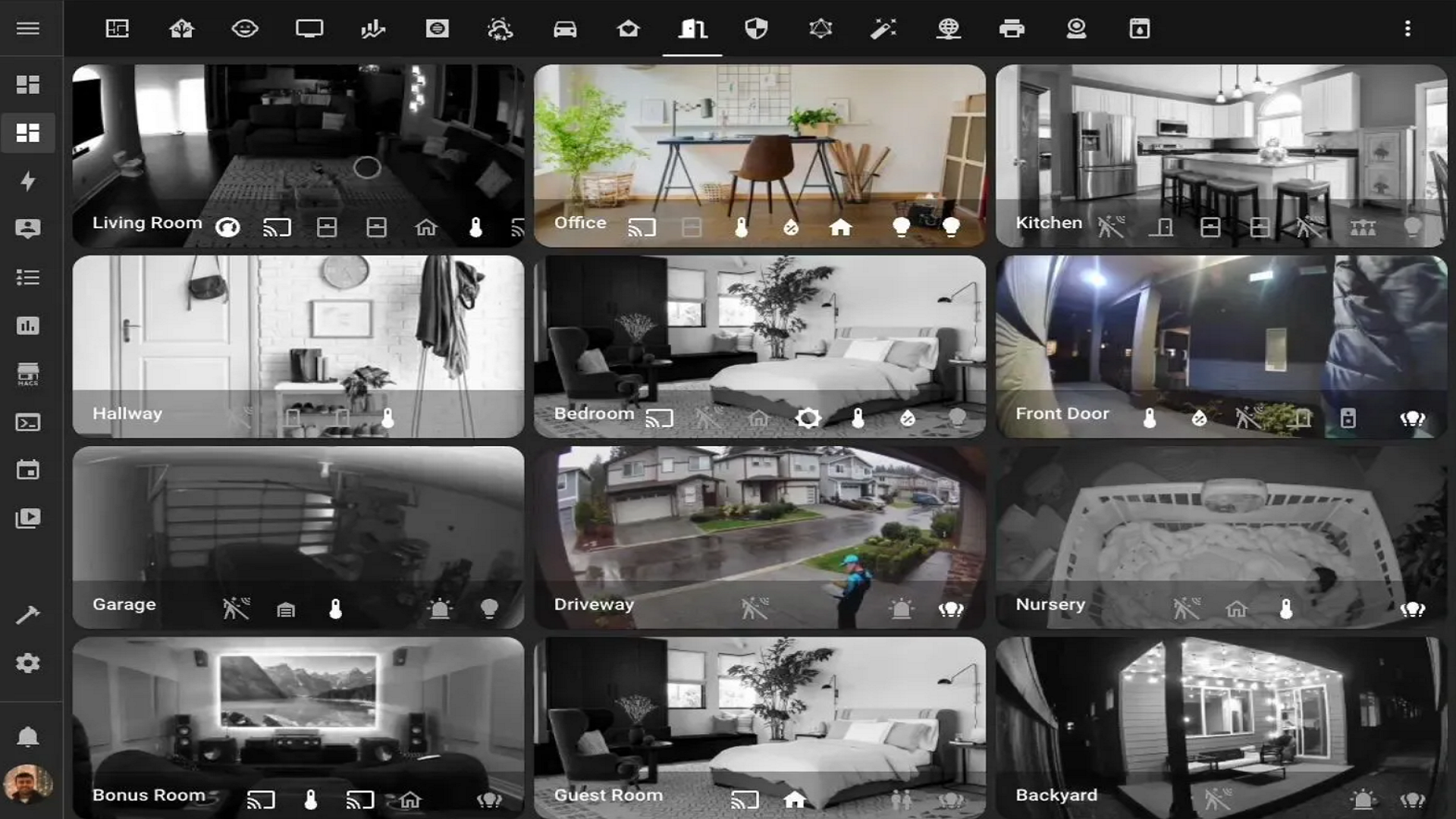Switch to the printer tab
Image resolution: width=1456 pixels, height=819 pixels.
[1012, 29]
